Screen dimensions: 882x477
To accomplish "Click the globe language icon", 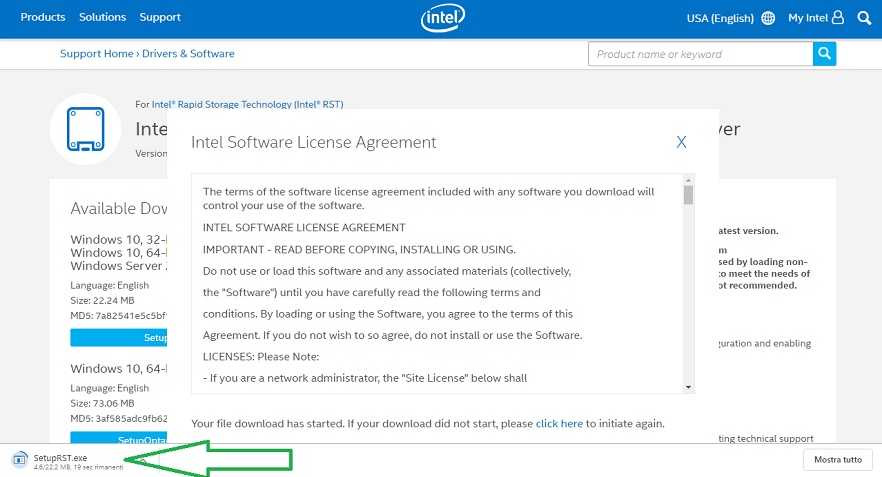I will [x=768, y=18].
